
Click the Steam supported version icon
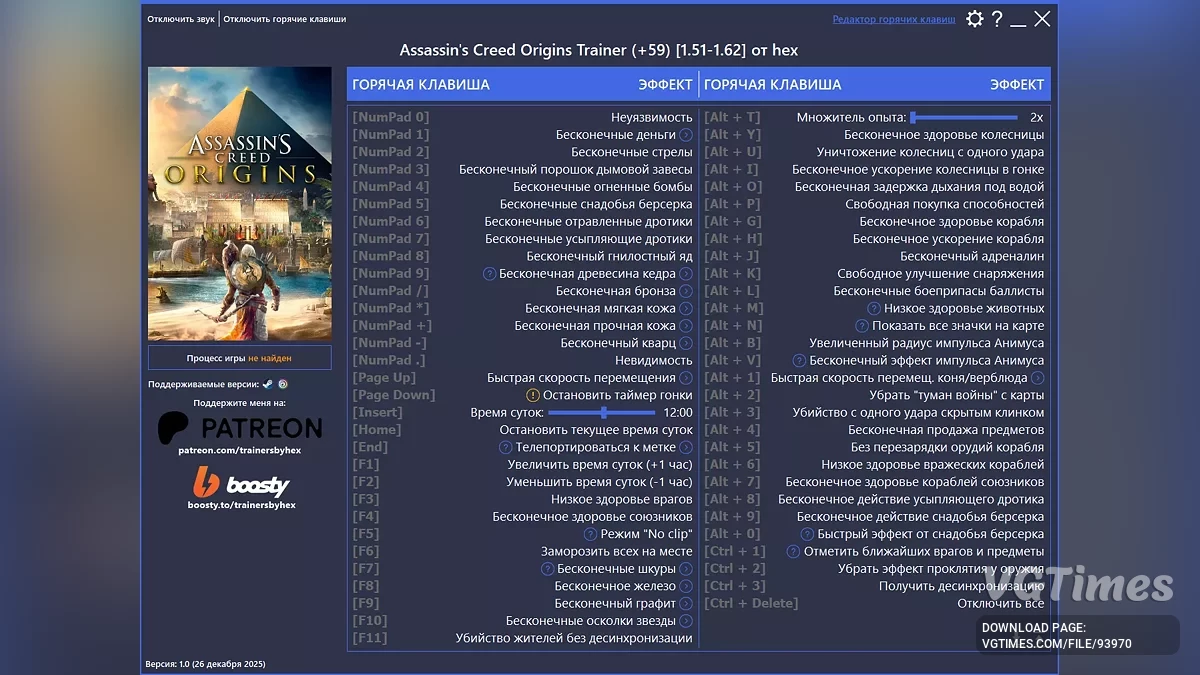[x=268, y=384]
